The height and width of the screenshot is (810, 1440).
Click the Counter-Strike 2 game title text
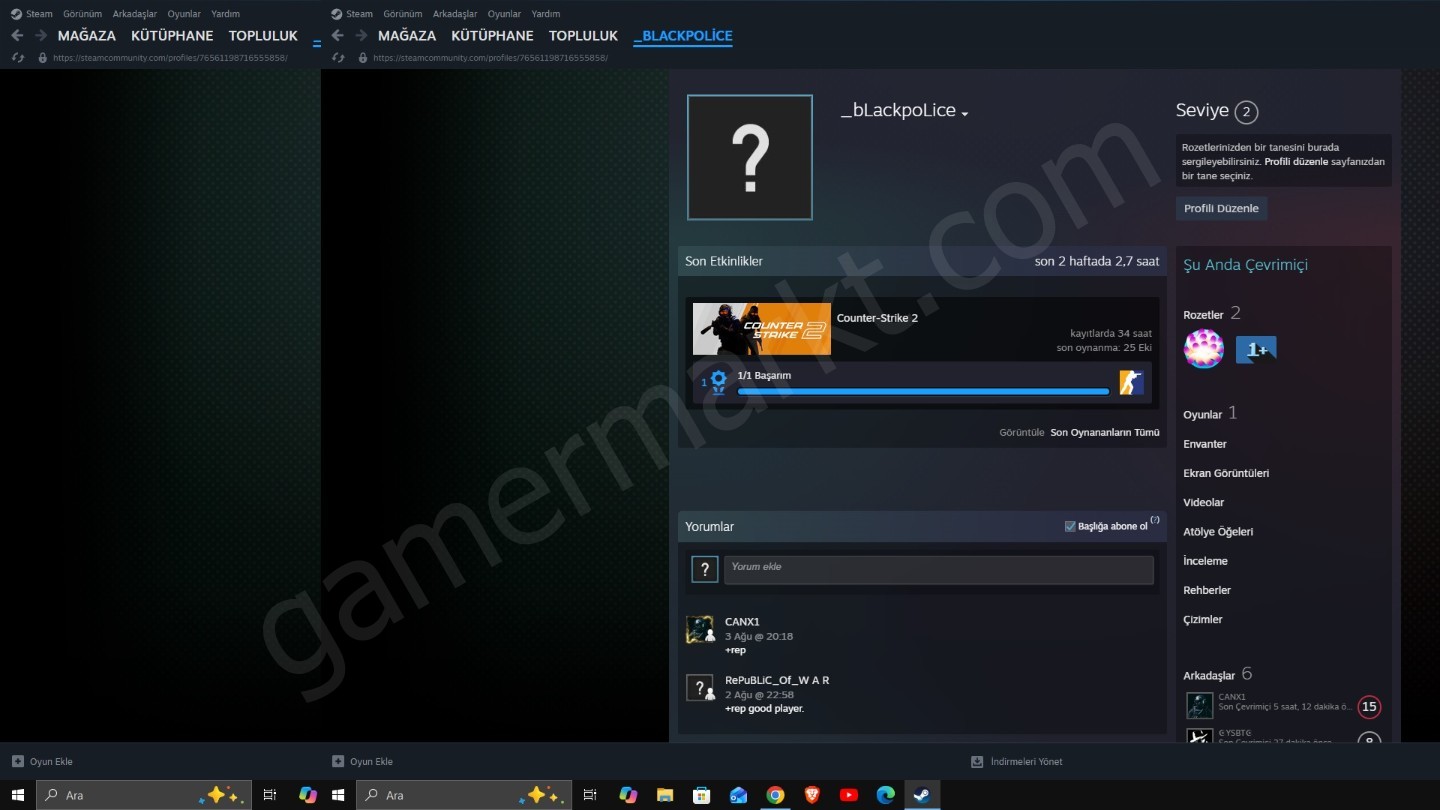pos(877,318)
